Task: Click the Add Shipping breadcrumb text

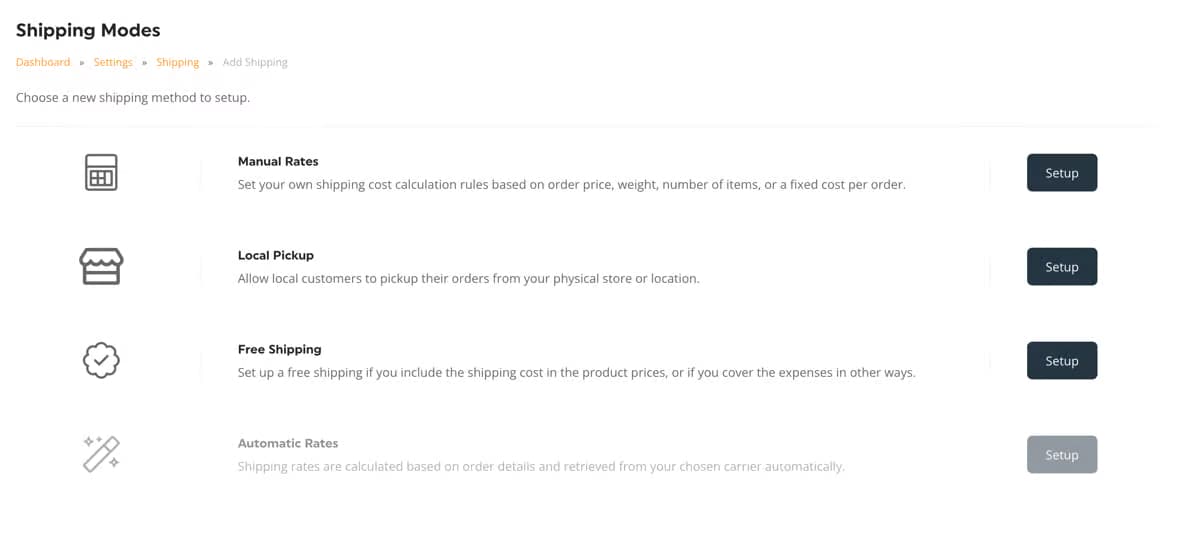Action: click(255, 62)
